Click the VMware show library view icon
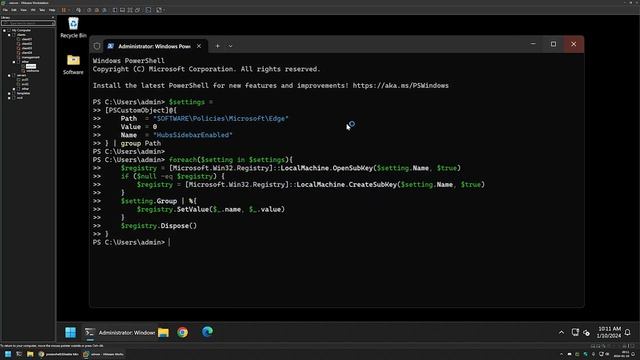The image size is (640, 360). pyautogui.click(x=115, y=10)
